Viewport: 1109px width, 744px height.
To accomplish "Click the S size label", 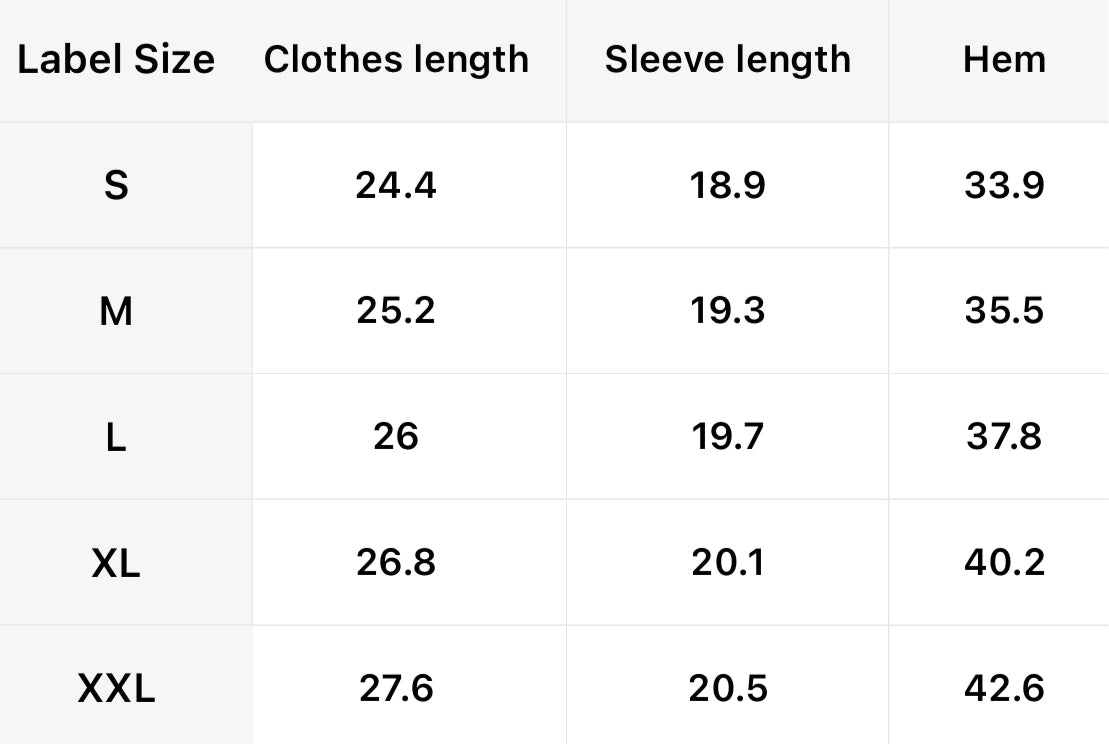I will click(116, 186).
